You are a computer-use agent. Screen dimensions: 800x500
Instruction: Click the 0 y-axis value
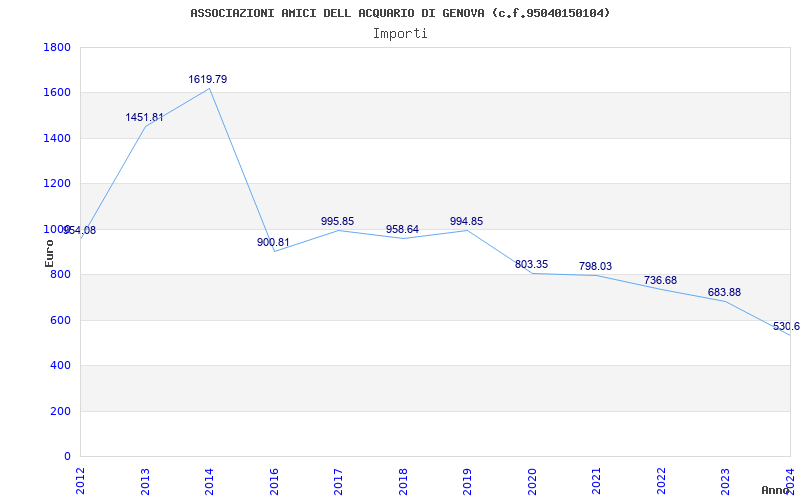67,457
